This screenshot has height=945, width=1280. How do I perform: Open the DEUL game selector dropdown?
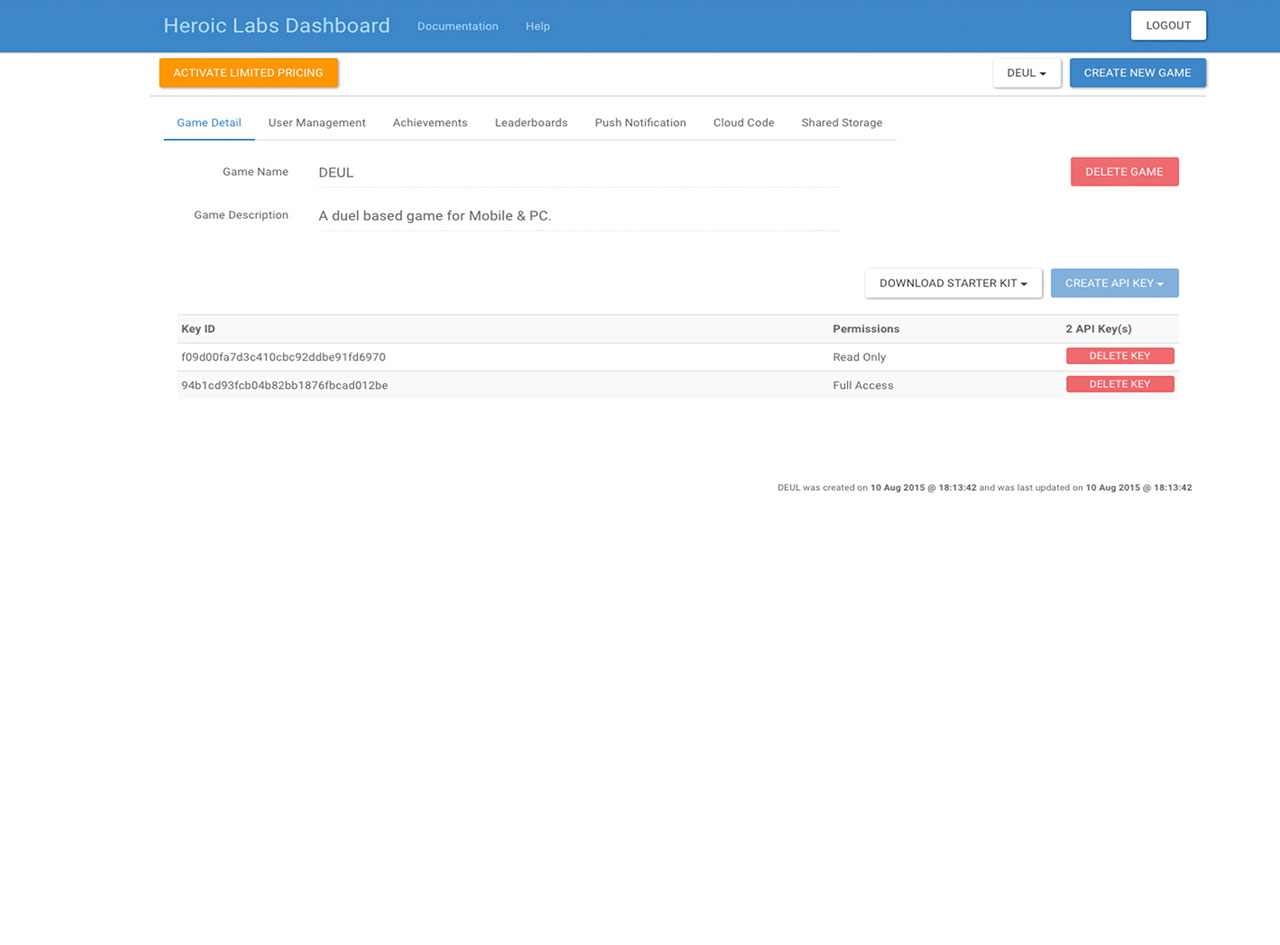tap(1026, 73)
